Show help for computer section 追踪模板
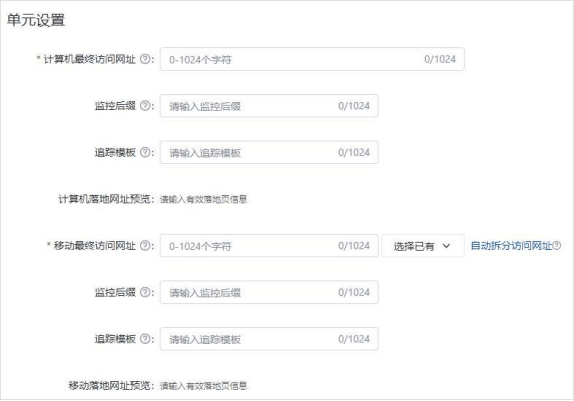 [x=145, y=152]
